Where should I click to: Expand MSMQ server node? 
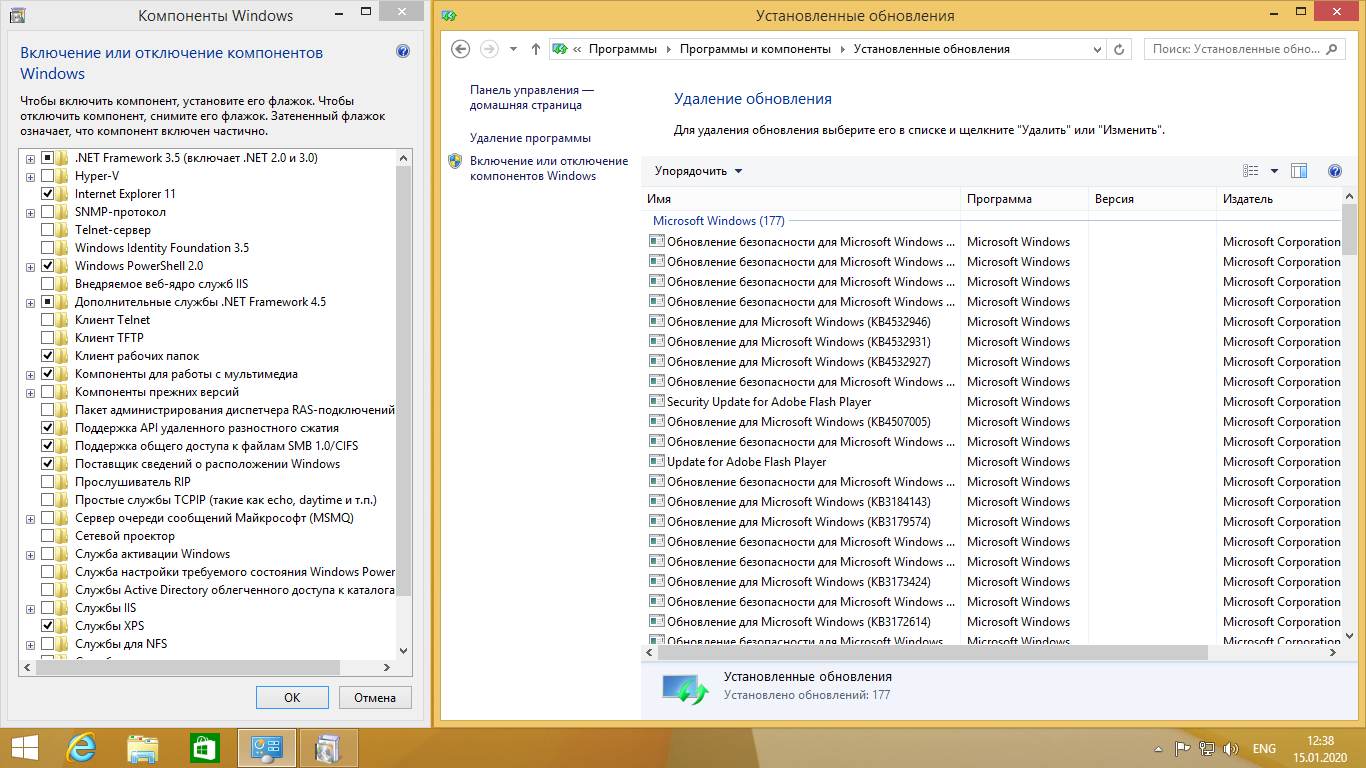pos(31,518)
